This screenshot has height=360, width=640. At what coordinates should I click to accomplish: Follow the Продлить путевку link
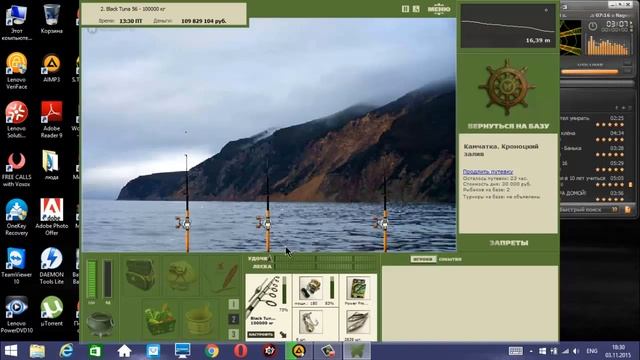click(488, 172)
